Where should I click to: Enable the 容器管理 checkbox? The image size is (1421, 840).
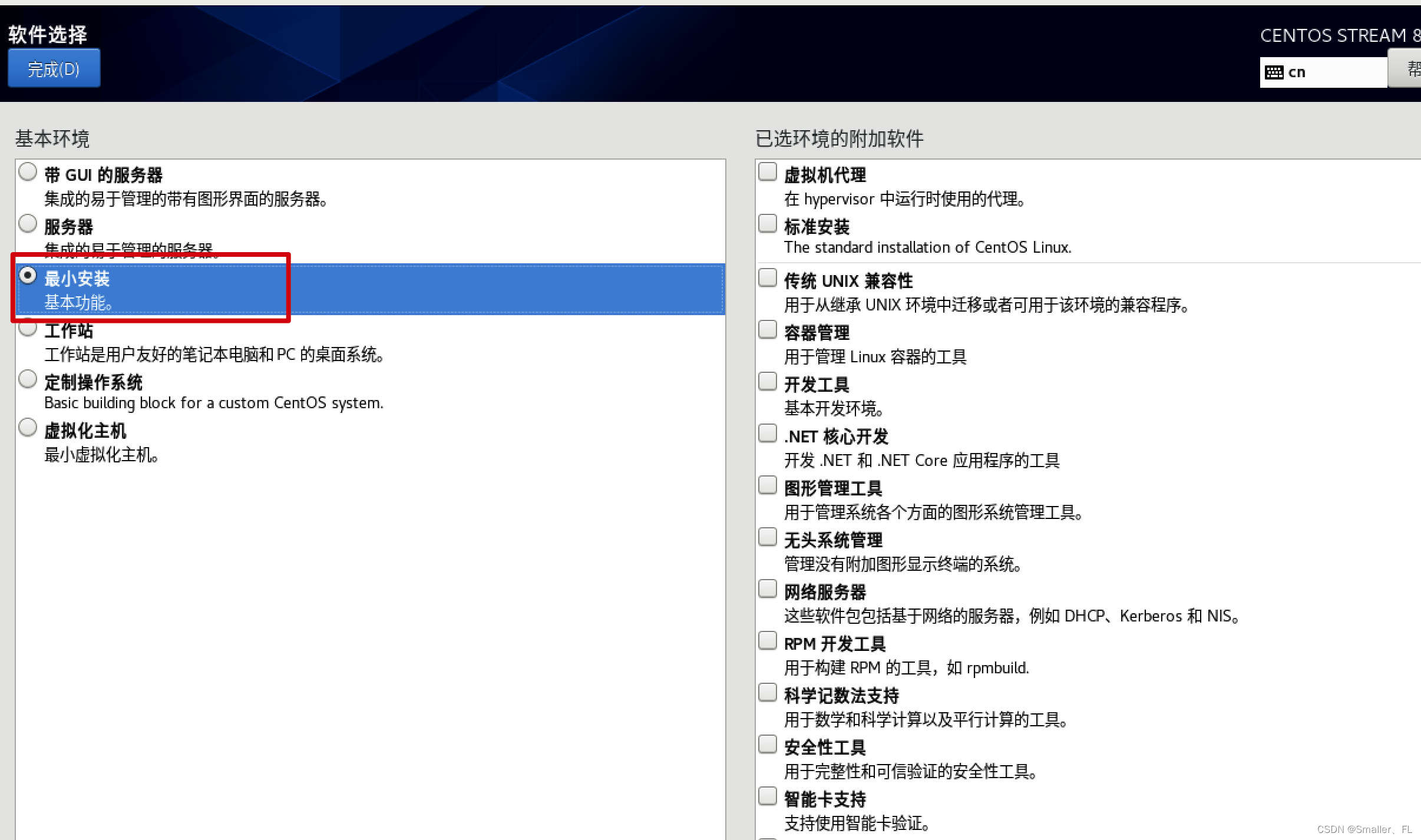(x=767, y=330)
